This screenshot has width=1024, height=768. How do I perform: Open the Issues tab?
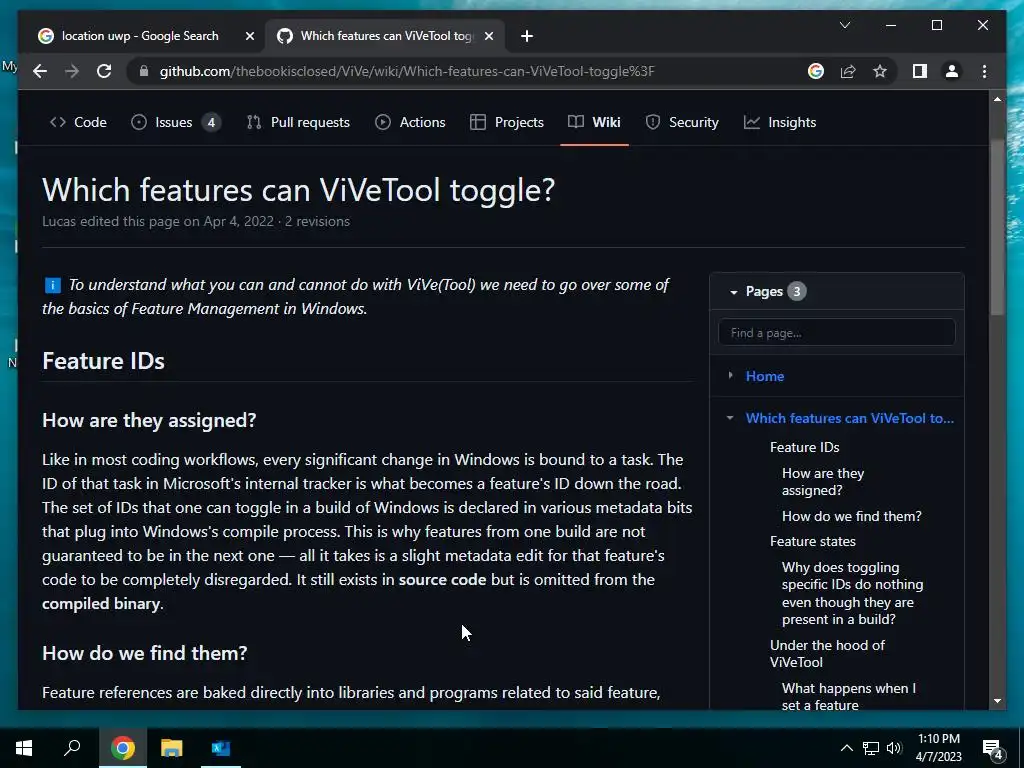(175, 122)
